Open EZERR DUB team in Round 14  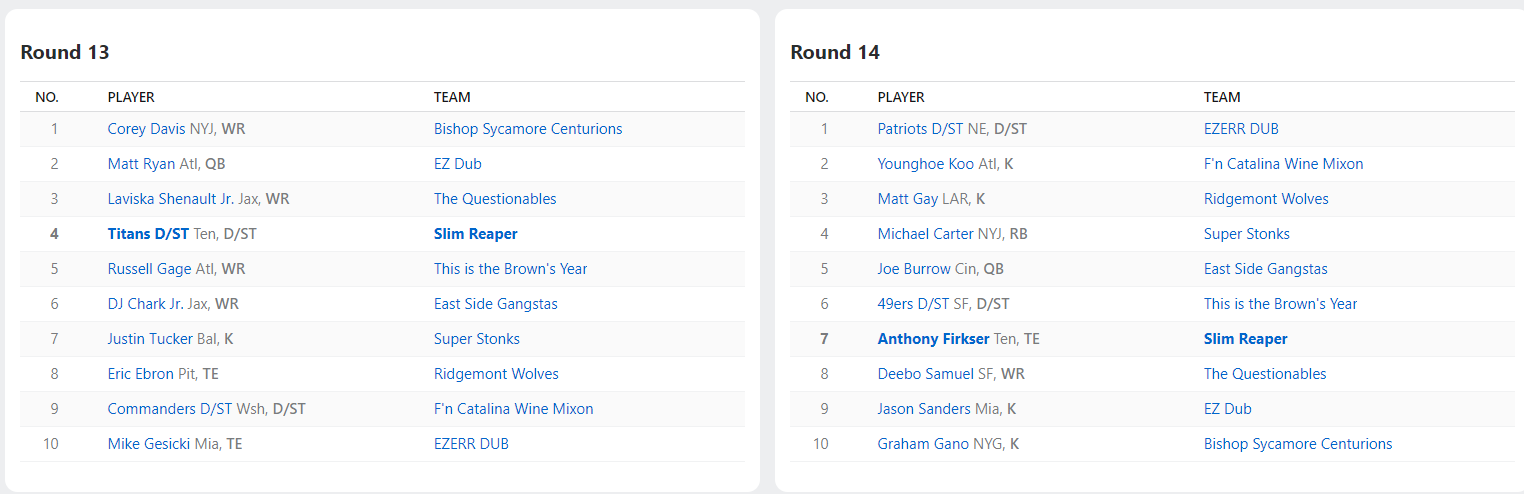pyautogui.click(x=1241, y=129)
